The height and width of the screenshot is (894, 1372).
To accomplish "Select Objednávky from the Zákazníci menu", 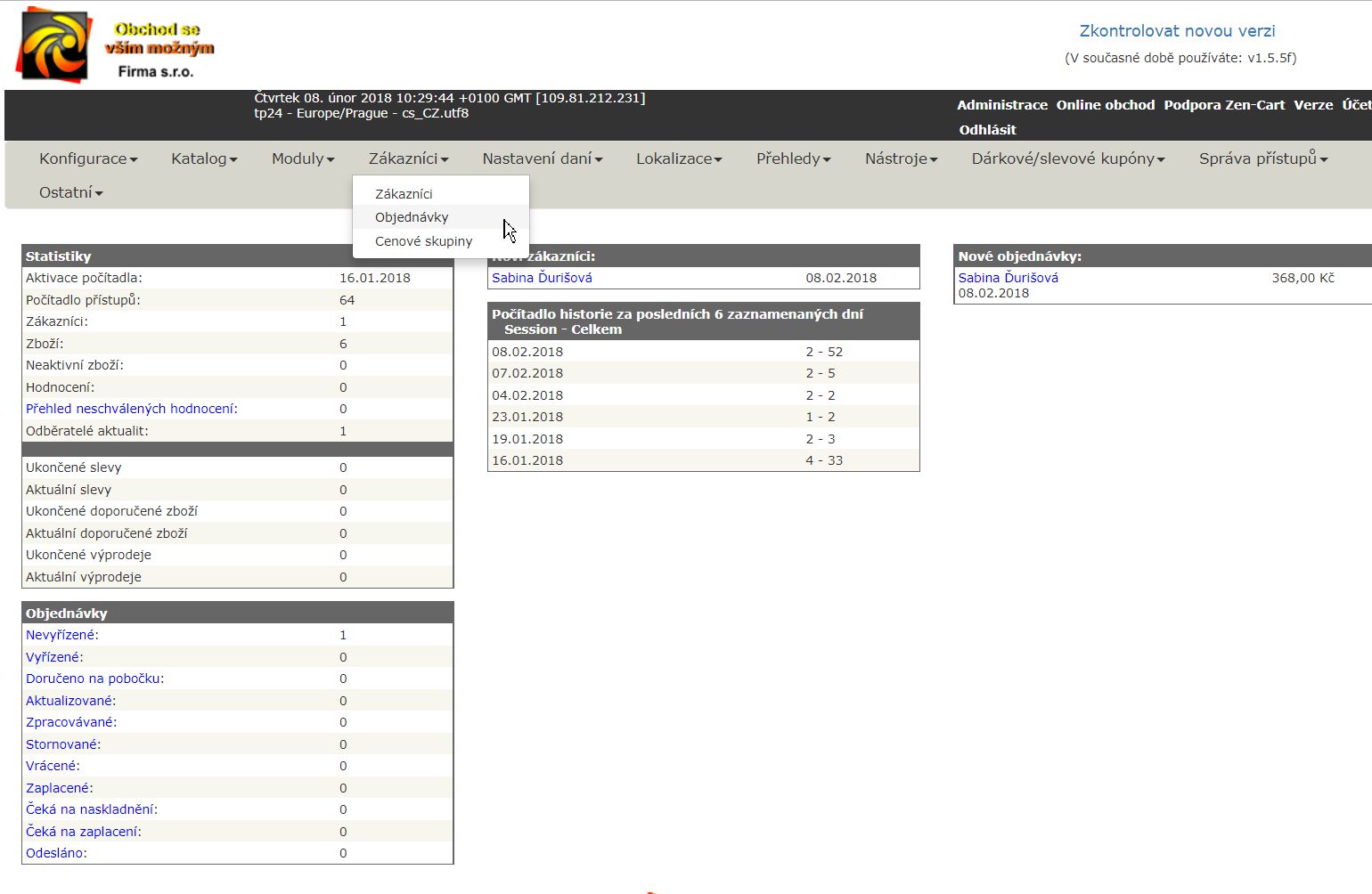I will click(x=412, y=217).
